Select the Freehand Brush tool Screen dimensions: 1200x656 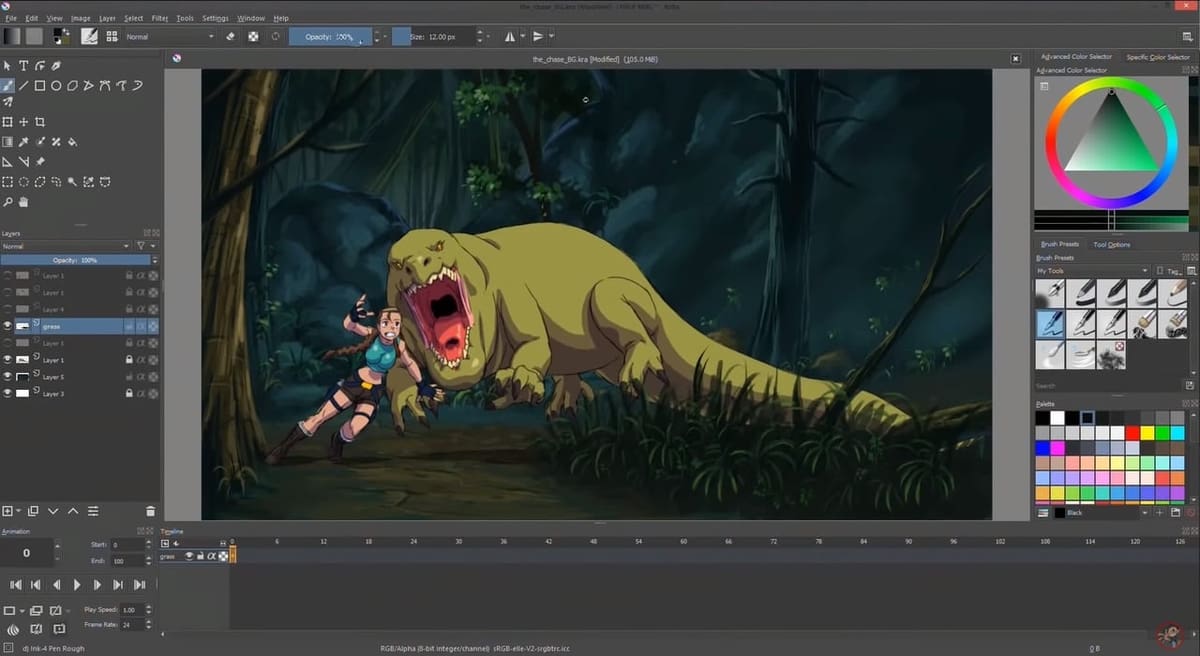[8, 85]
